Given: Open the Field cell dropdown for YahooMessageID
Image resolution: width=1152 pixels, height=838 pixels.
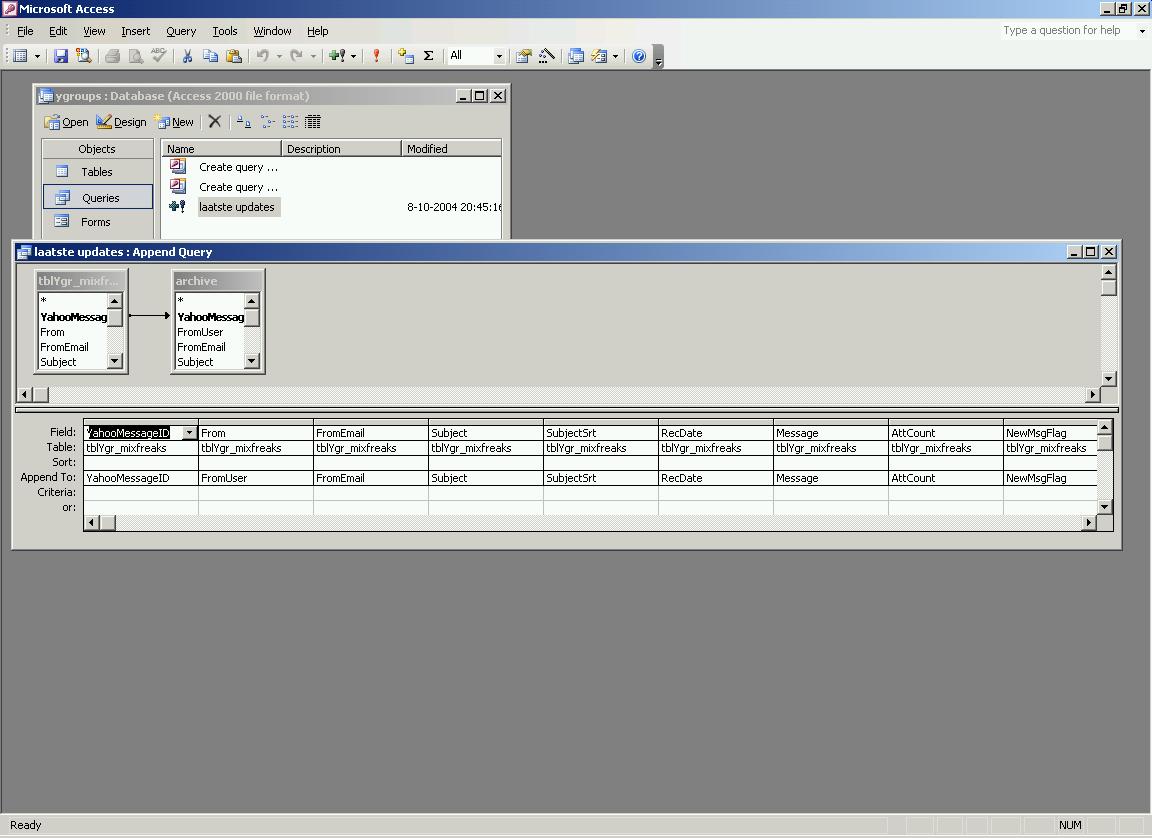Looking at the screenshot, I should (x=189, y=433).
